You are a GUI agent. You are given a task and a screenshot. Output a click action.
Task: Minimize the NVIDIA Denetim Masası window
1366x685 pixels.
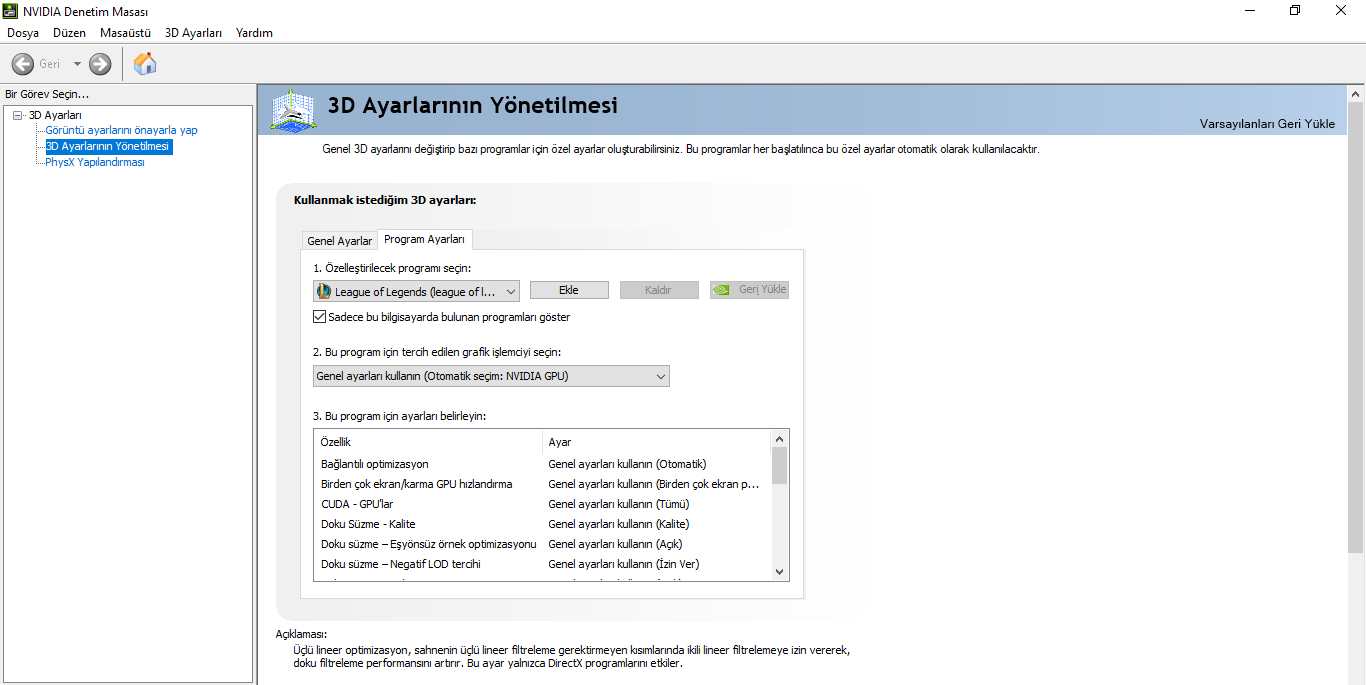pos(1250,10)
